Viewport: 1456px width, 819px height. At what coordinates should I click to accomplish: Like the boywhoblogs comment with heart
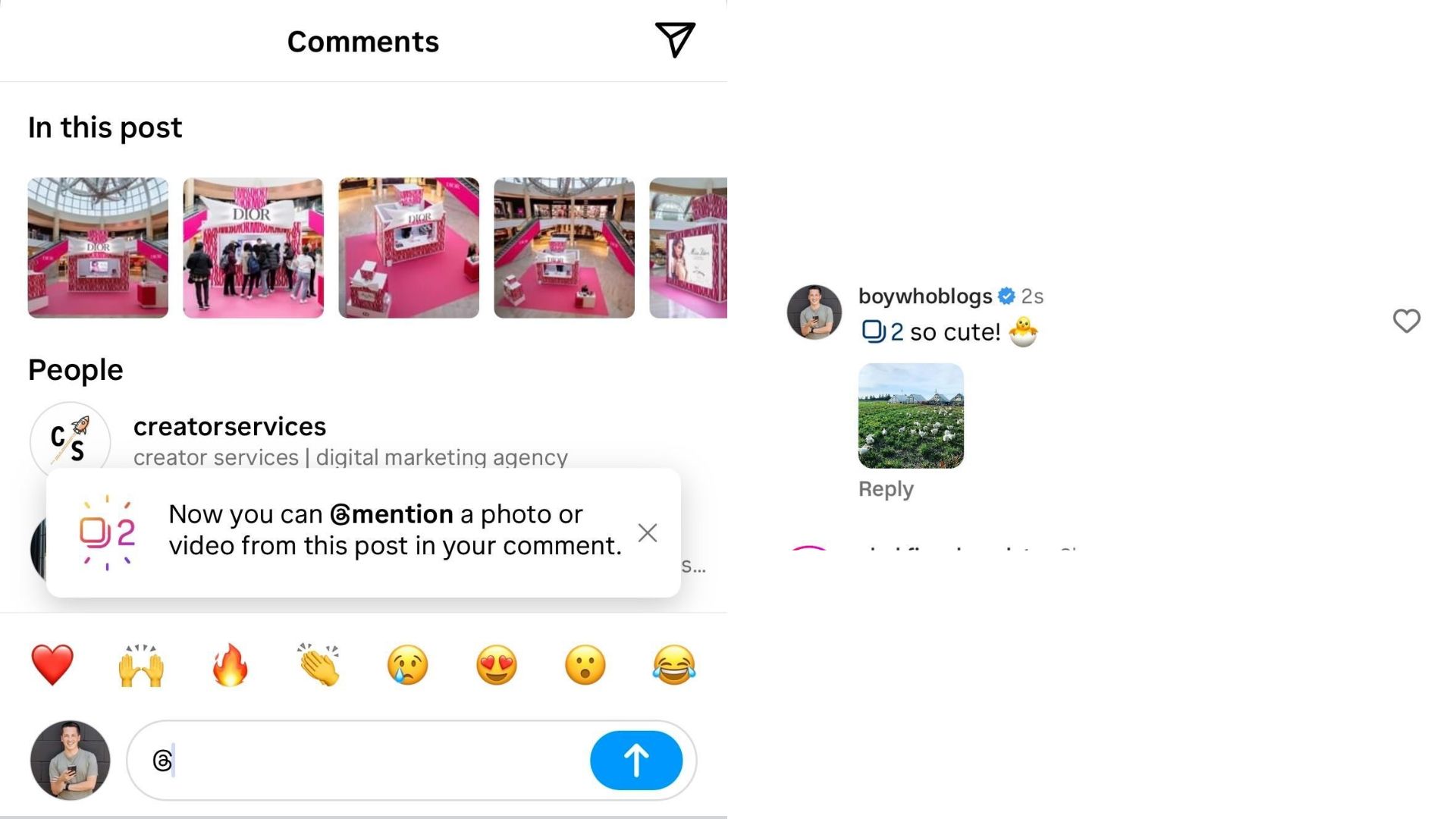coord(1406,321)
